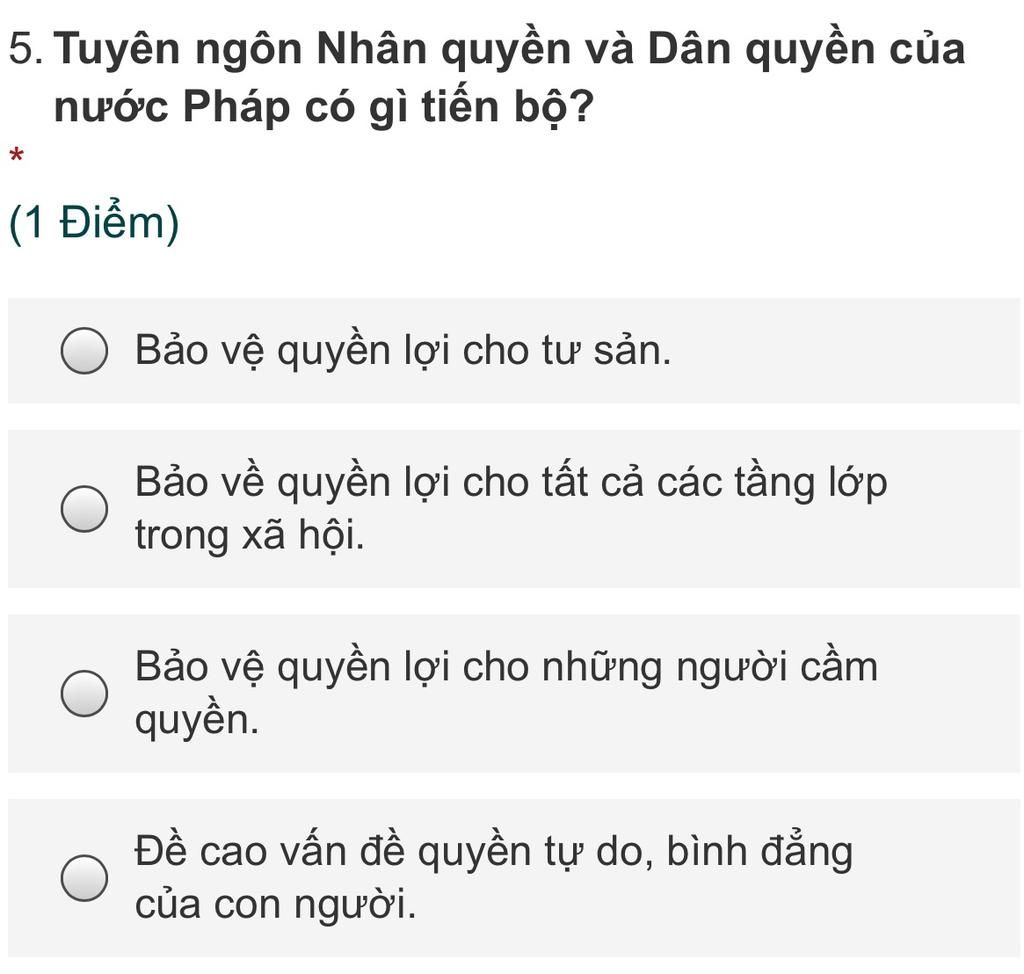Select radio button for 'Bảo vệ quyền lợi cho tư sản'
Viewport: 1024px width, 974px height.
coord(85,351)
